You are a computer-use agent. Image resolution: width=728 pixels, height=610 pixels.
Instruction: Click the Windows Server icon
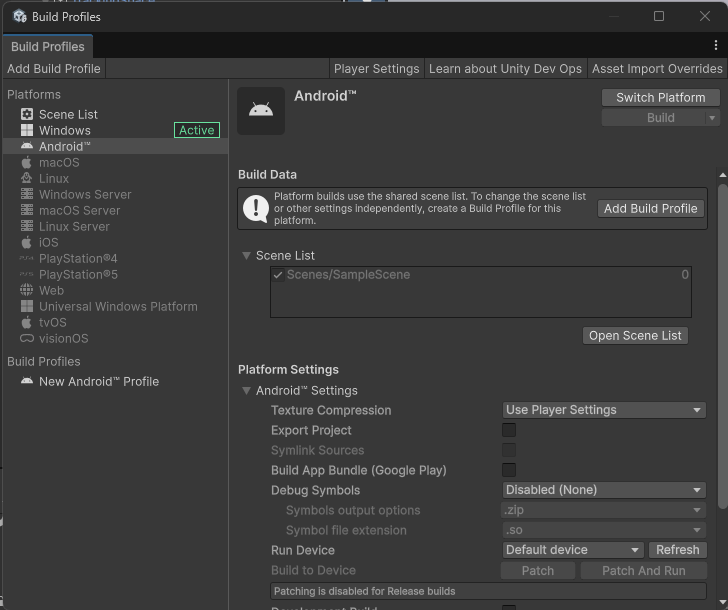(x=27, y=194)
